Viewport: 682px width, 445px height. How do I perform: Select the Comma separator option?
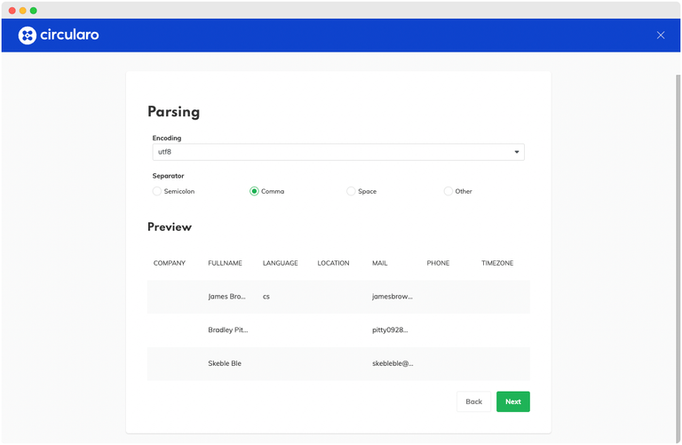(254, 191)
